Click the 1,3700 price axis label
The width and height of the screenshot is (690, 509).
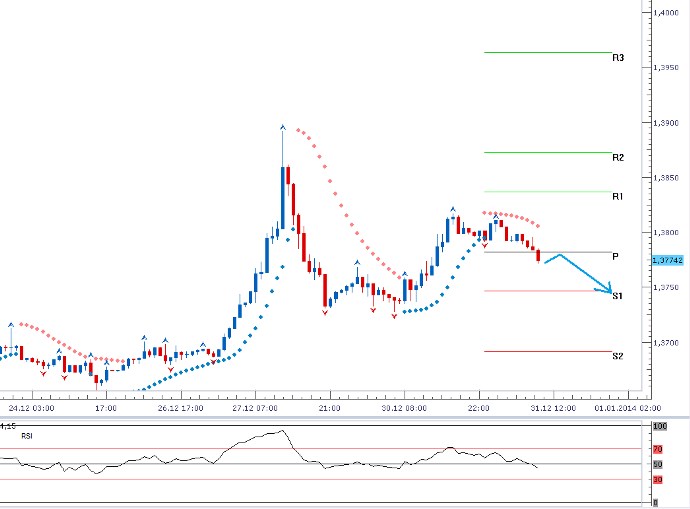(666, 343)
